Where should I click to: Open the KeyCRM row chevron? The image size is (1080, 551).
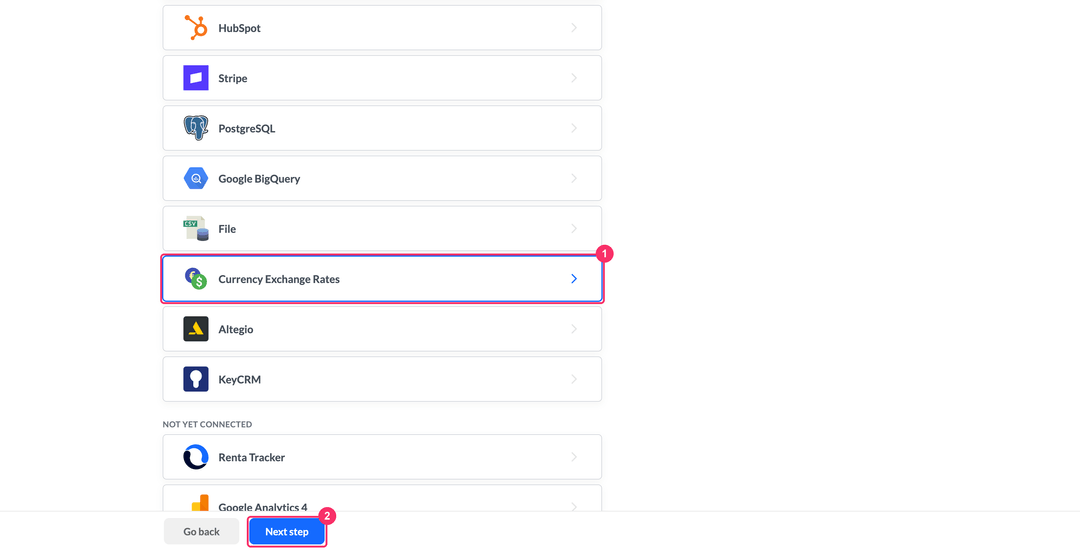[x=574, y=380]
